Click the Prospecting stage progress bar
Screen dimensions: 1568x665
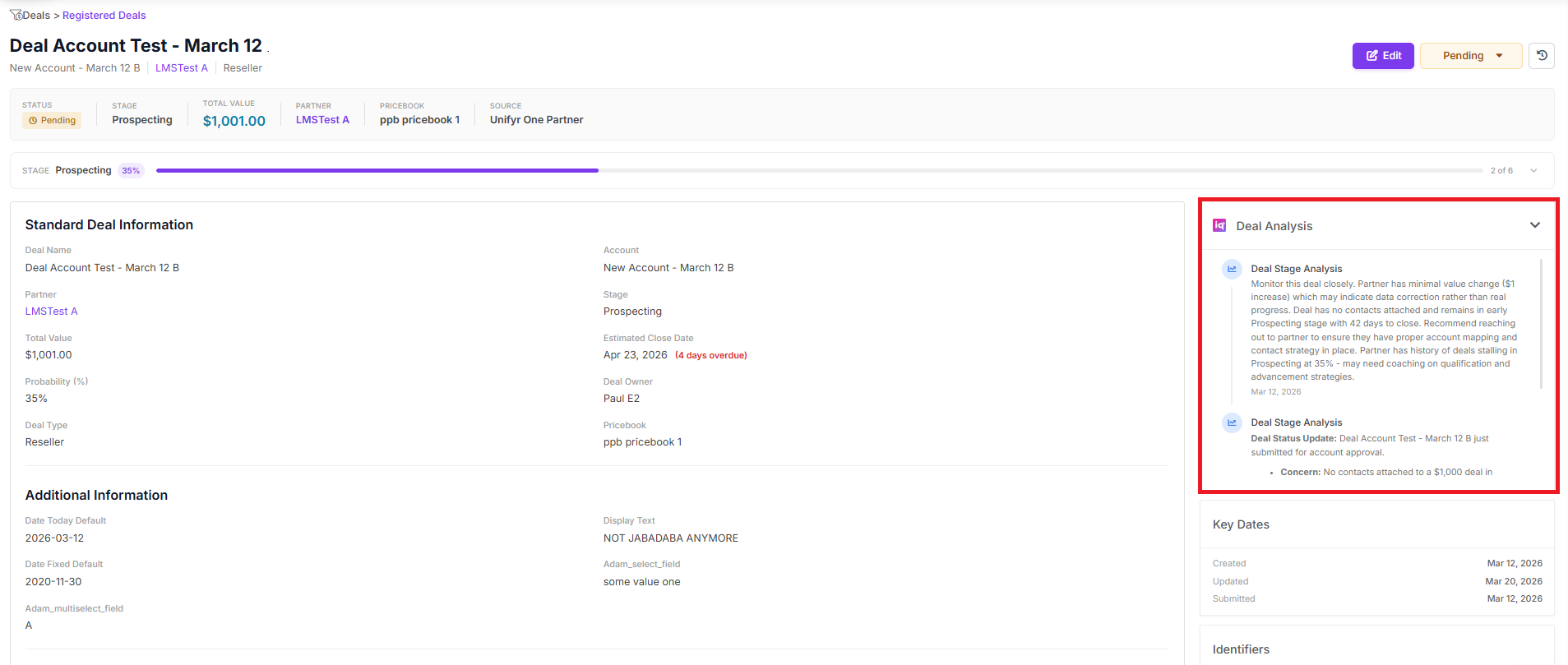819,171
